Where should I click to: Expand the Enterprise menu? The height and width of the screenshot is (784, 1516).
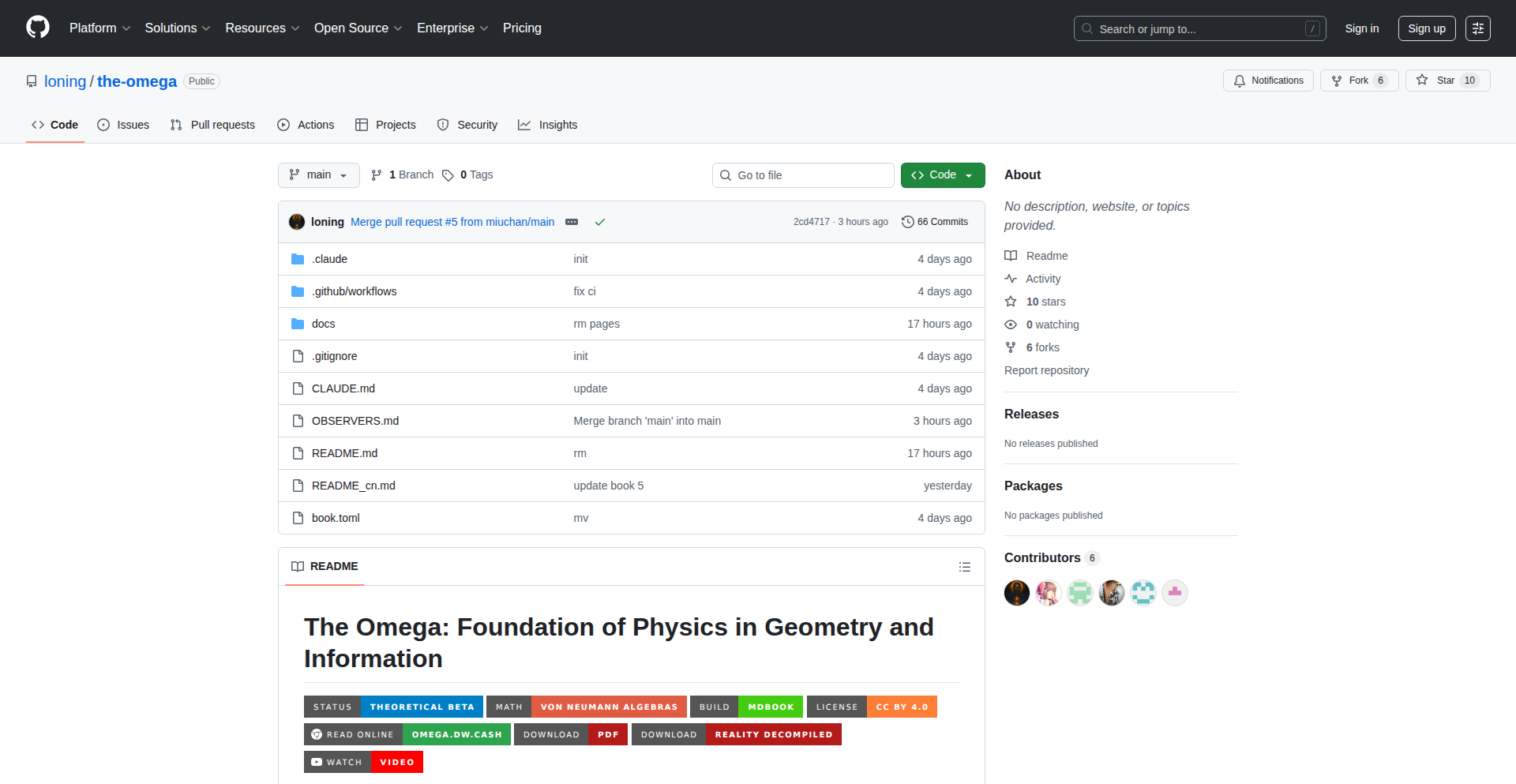pyautogui.click(x=452, y=28)
